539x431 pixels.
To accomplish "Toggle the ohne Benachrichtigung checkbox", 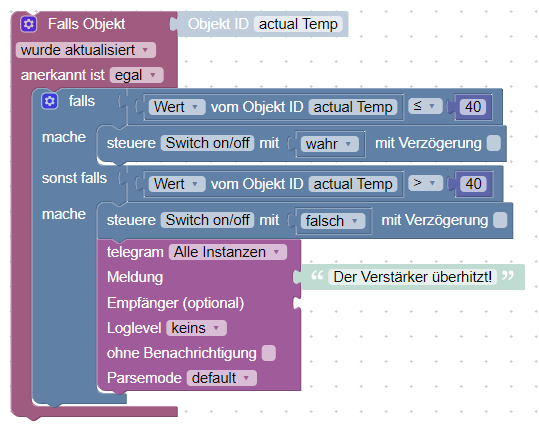I will tap(268, 353).
